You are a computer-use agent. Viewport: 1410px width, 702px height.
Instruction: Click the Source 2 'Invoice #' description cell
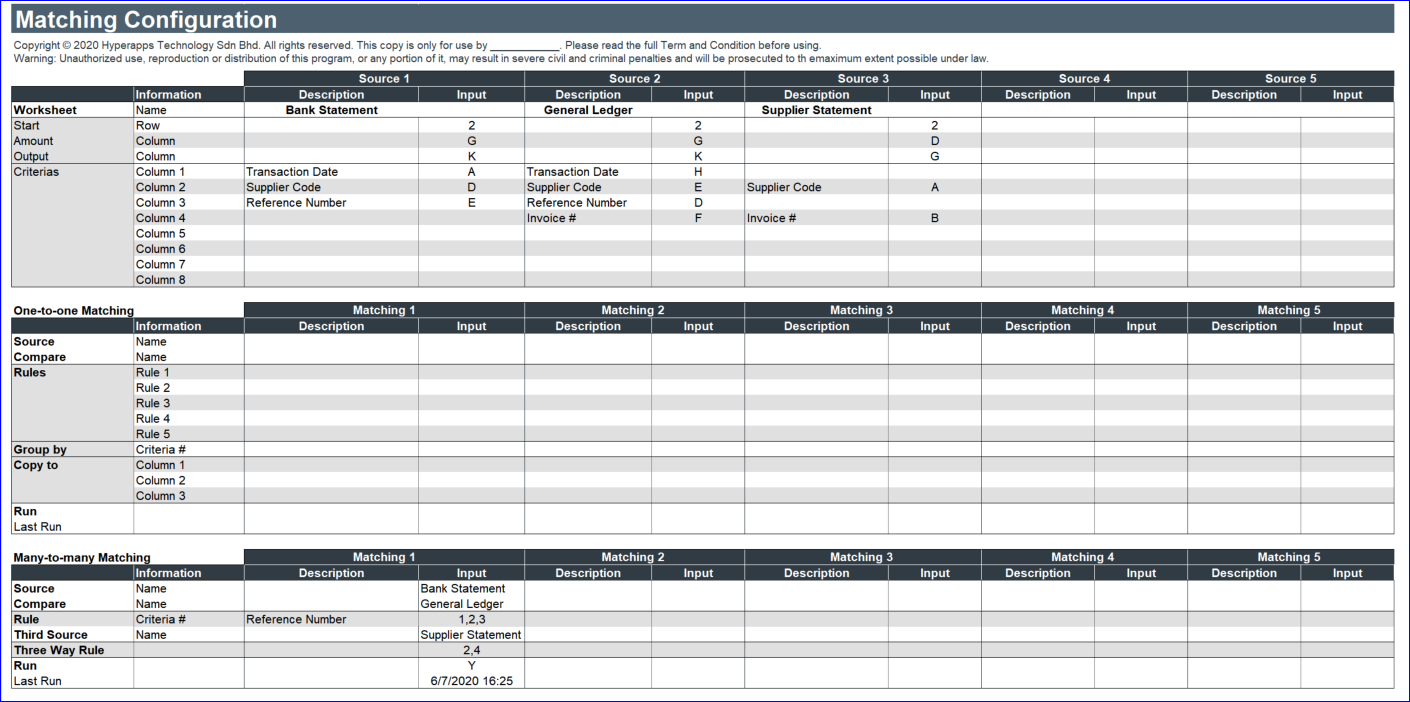[588, 218]
